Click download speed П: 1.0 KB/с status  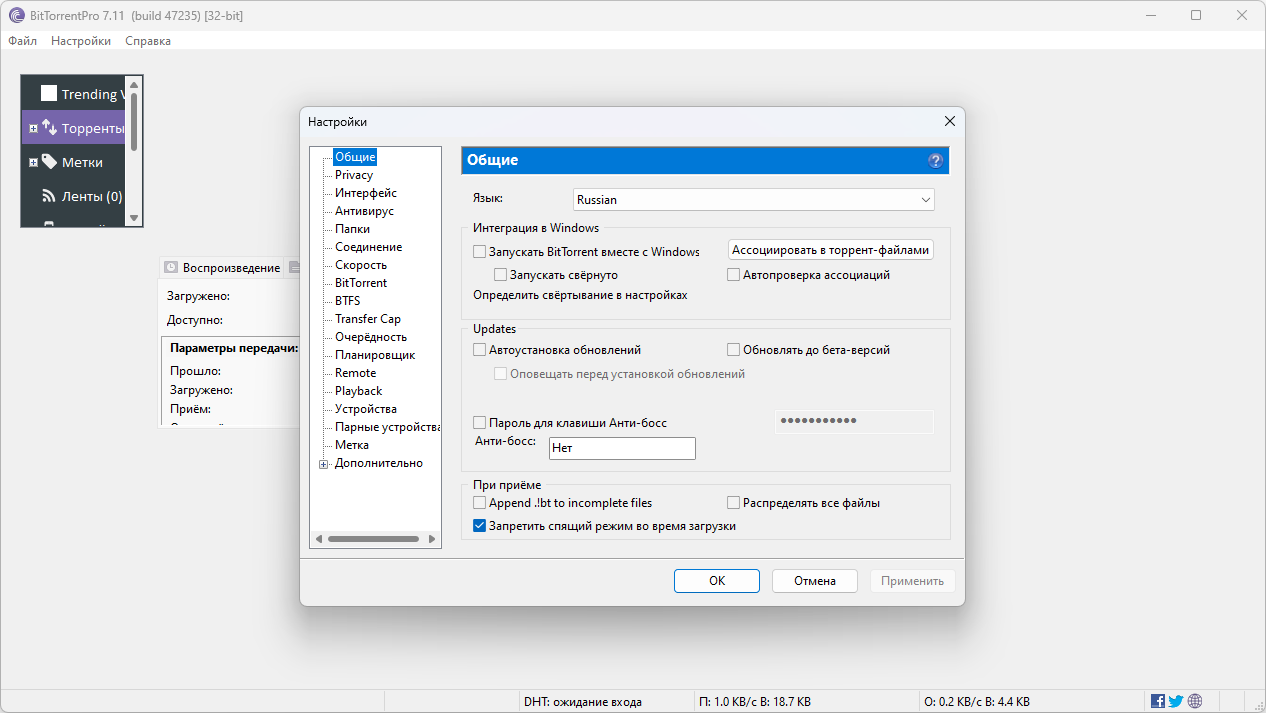(755, 702)
